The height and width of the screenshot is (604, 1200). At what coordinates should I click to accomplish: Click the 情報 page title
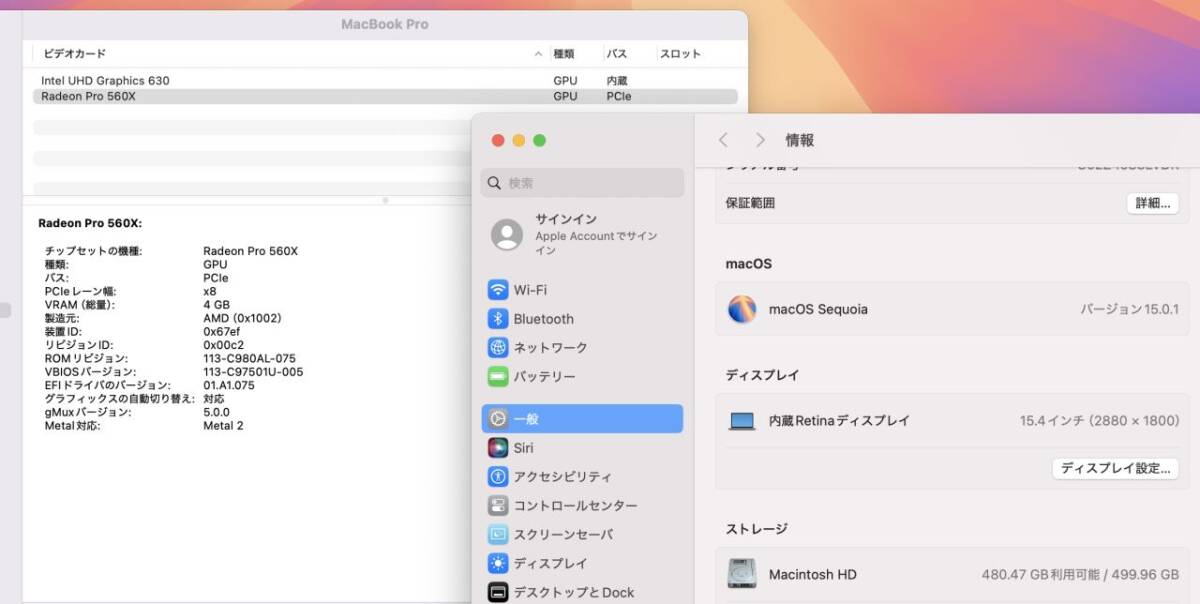pyautogui.click(x=799, y=140)
